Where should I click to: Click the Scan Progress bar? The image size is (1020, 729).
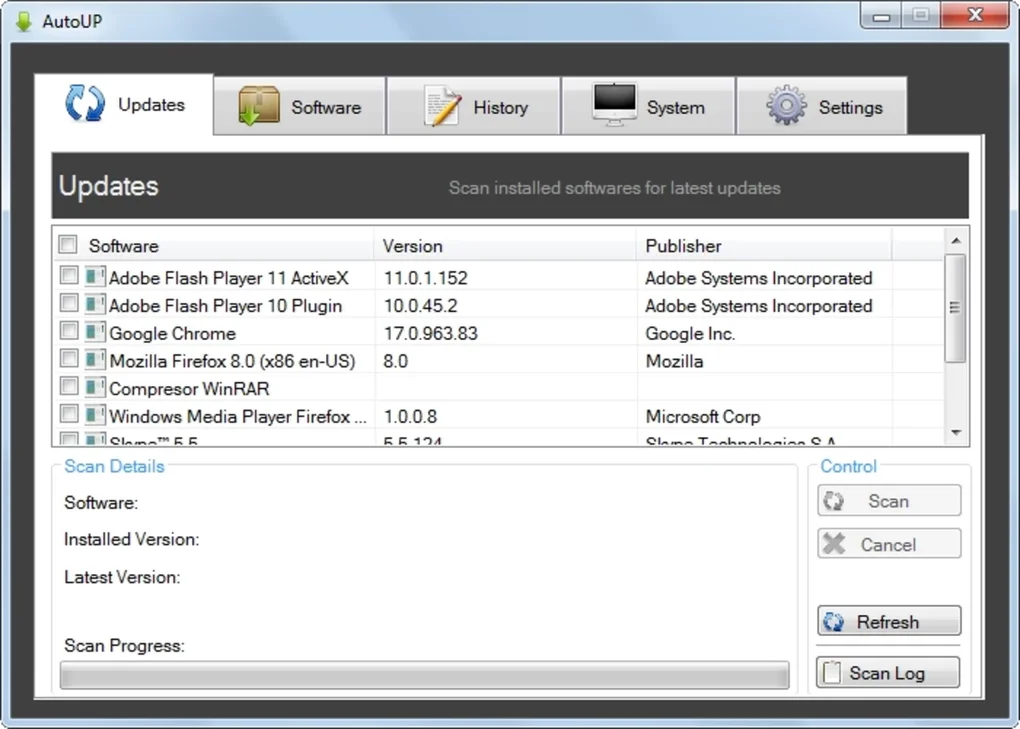pos(424,675)
